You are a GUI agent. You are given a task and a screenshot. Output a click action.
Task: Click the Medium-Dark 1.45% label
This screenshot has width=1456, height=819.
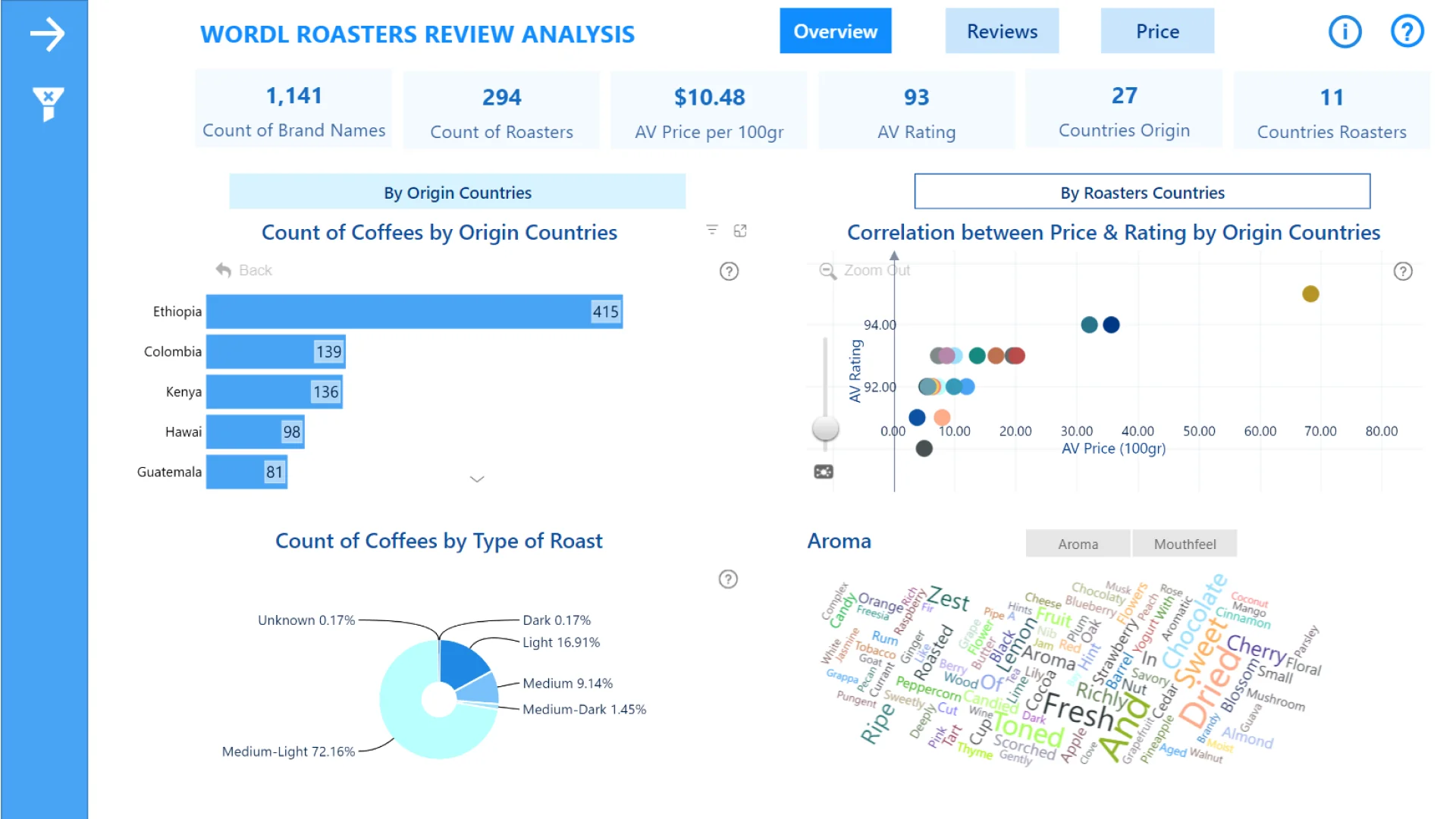click(584, 710)
